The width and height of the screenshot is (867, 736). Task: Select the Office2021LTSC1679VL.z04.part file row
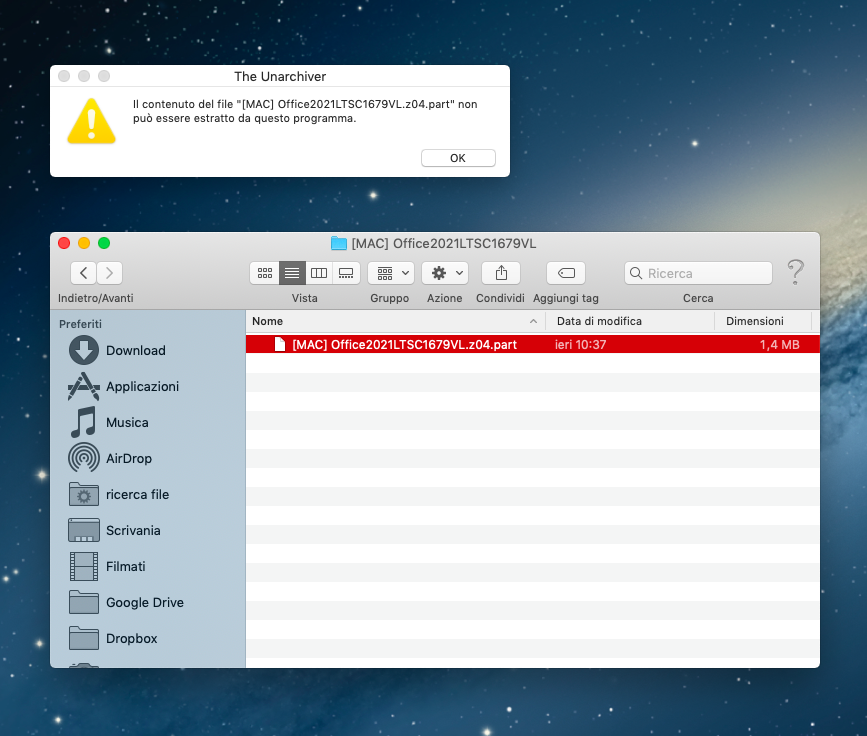532,344
